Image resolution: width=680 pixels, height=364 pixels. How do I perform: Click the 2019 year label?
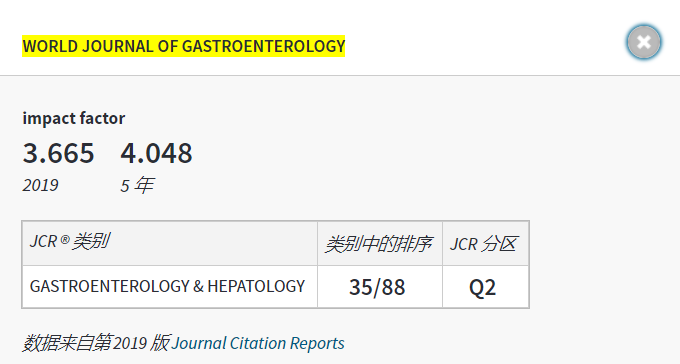tap(40, 185)
